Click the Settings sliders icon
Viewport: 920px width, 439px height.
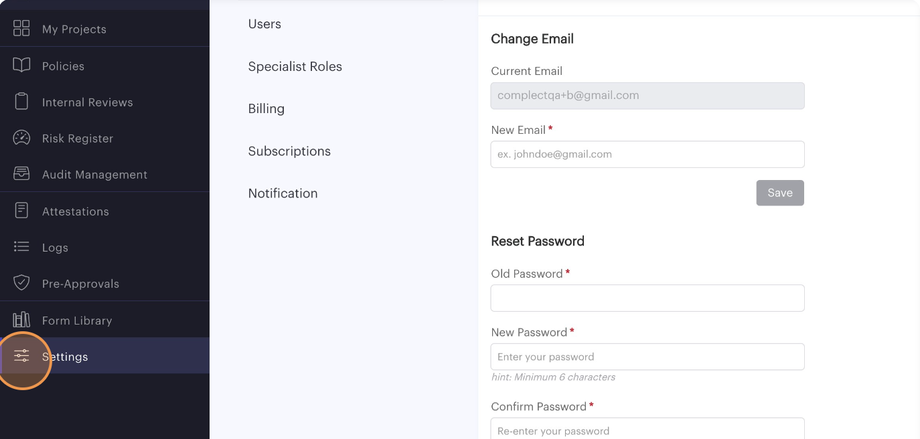[21, 356]
